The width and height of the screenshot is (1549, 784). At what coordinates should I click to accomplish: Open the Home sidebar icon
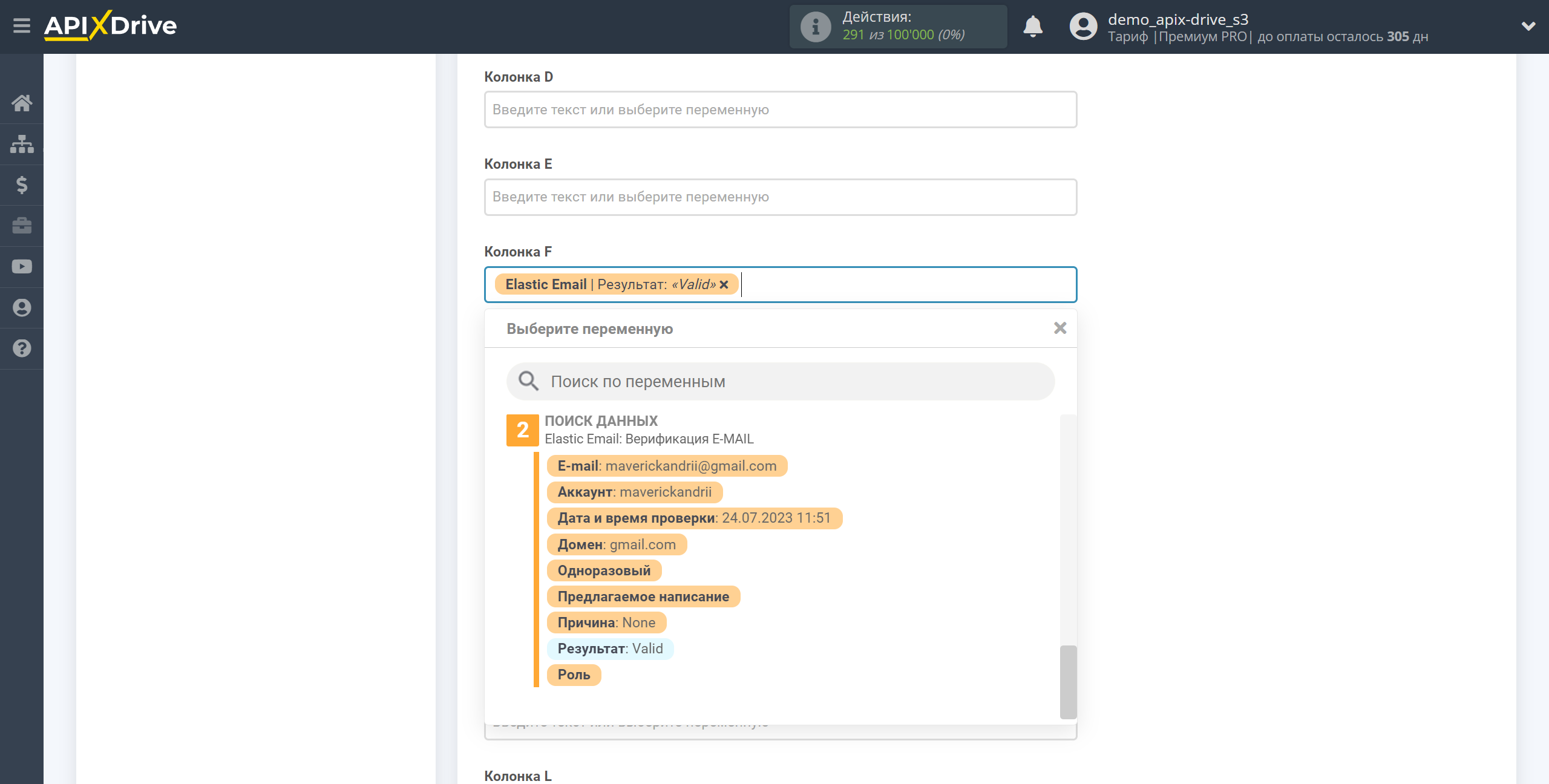(x=22, y=103)
